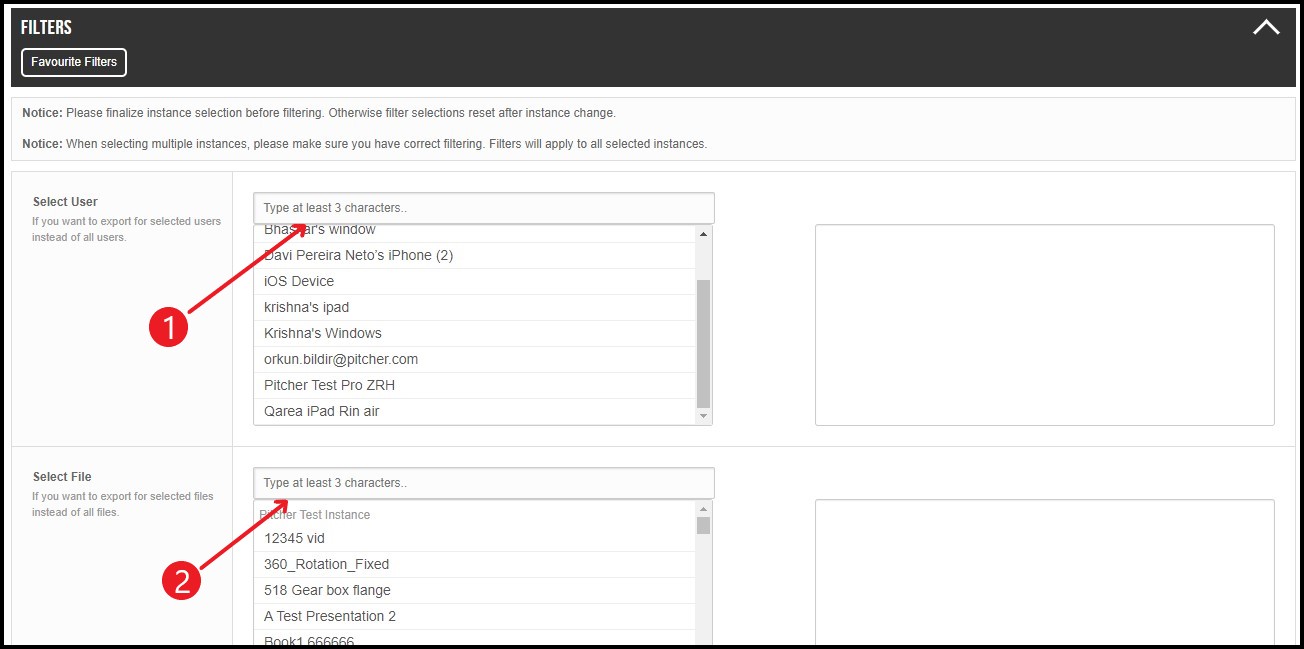Collapse the Filters panel with the chevron
This screenshot has height=649, width=1304.
pos(1265,28)
